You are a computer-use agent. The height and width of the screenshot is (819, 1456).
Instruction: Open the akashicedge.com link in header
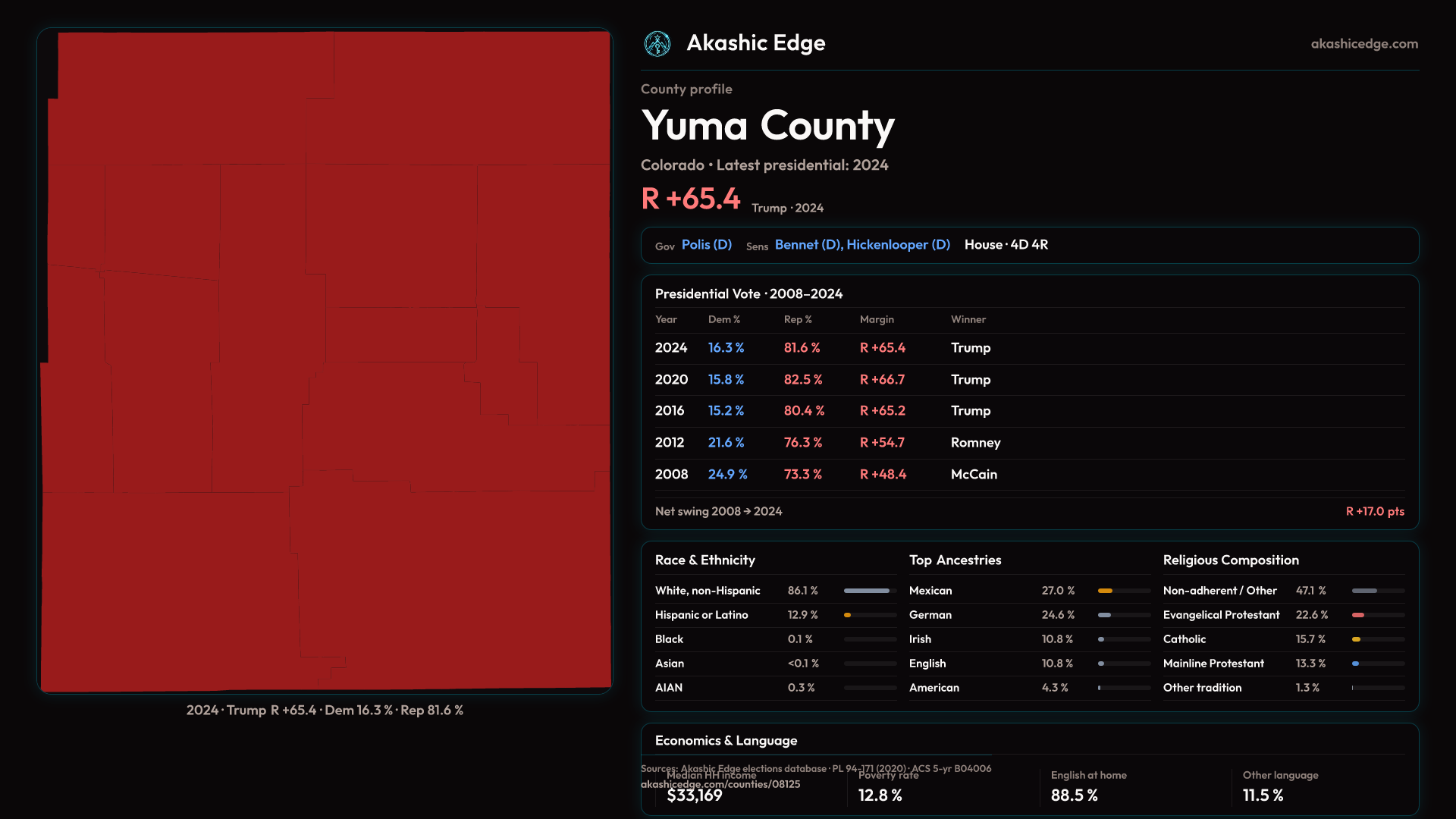click(1363, 44)
